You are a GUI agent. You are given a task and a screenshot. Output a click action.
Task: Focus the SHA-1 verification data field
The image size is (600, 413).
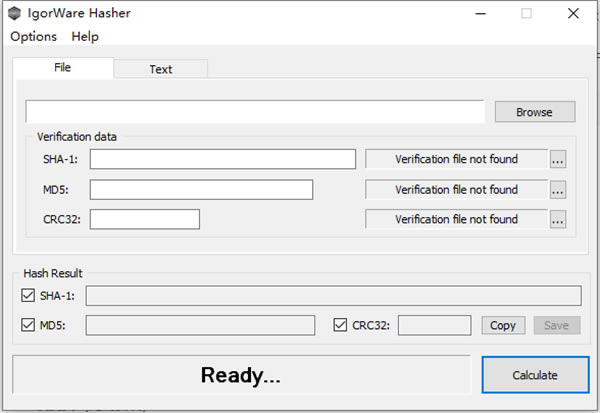(222, 159)
